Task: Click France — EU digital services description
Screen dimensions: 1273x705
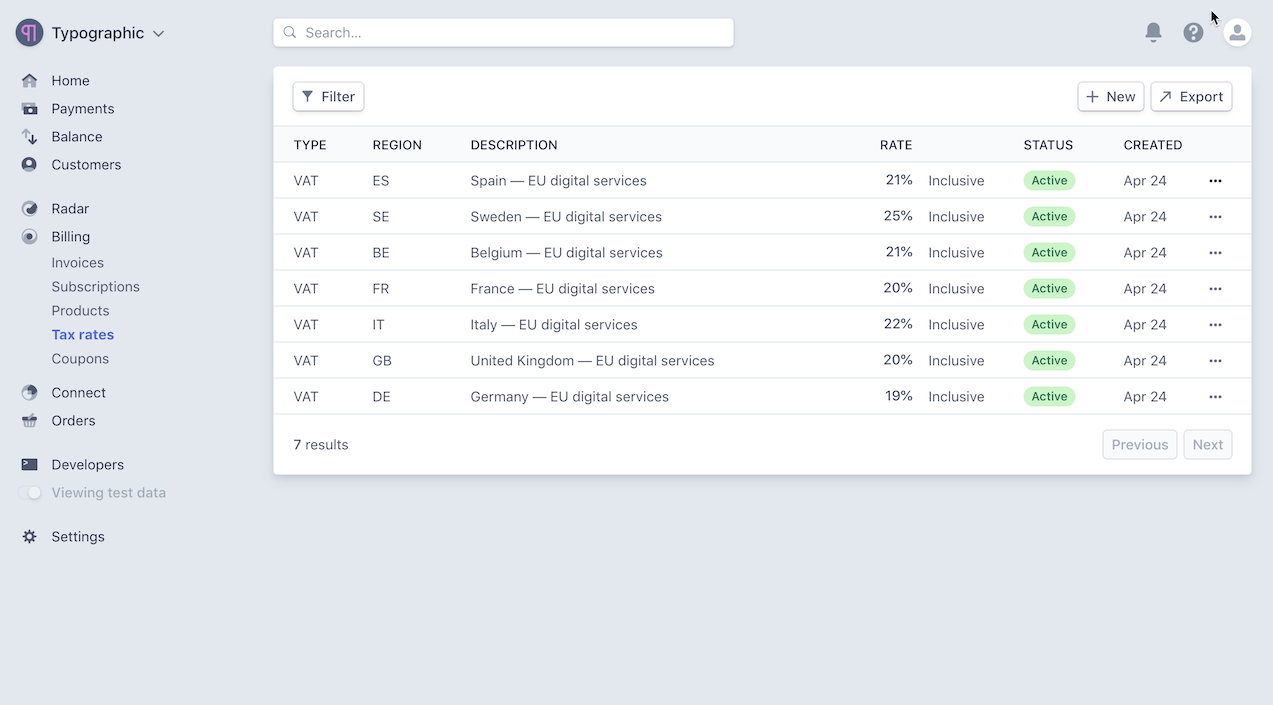Action: coord(563,289)
